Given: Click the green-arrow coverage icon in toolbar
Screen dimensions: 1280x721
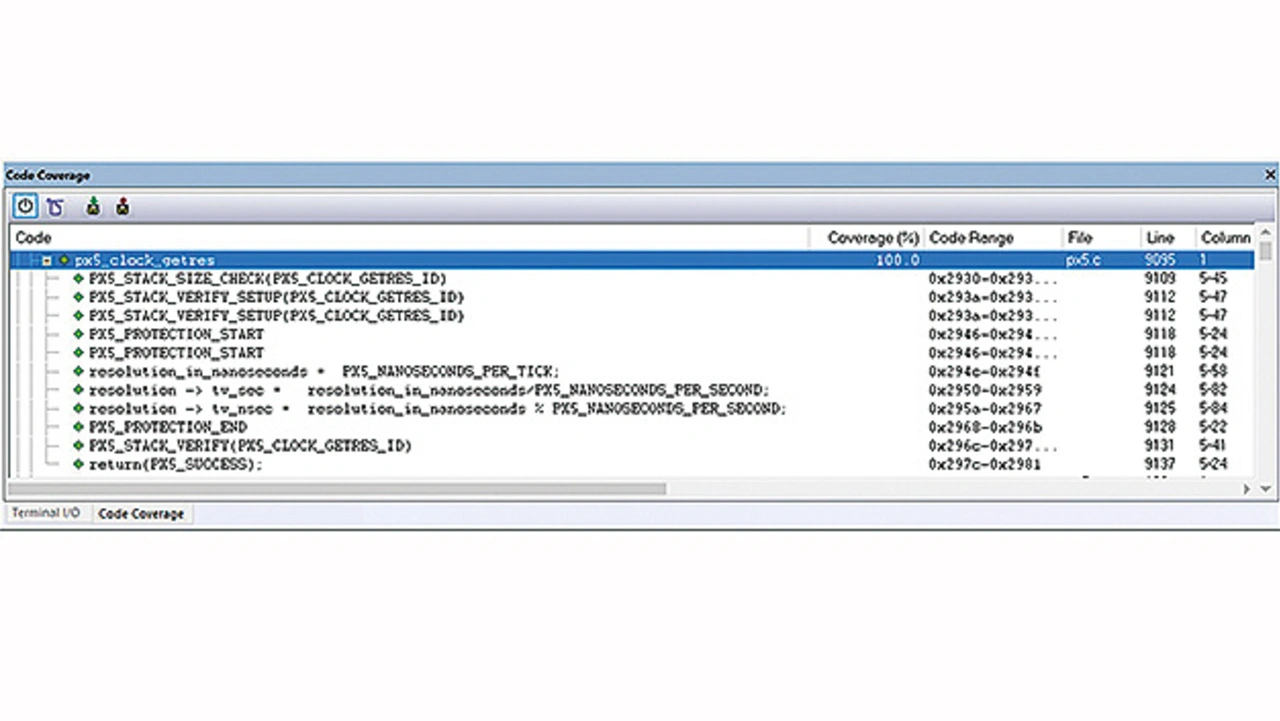Looking at the screenshot, I should (x=93, y=207).
